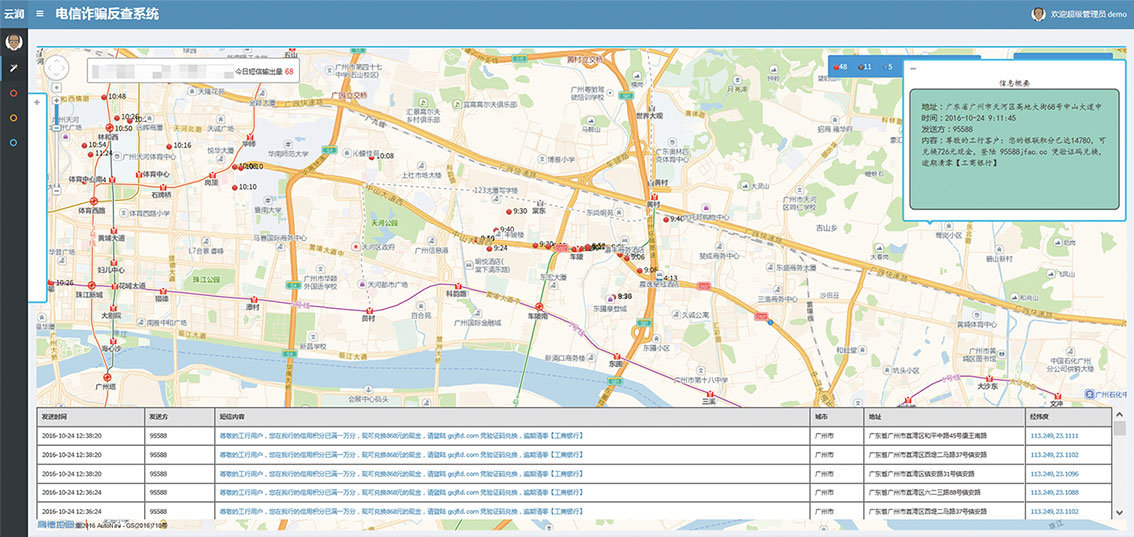The width and height of the screenshot is (1134, 537).
Task: Collapse the 信息概要 info panel
Action: point(912,68)
